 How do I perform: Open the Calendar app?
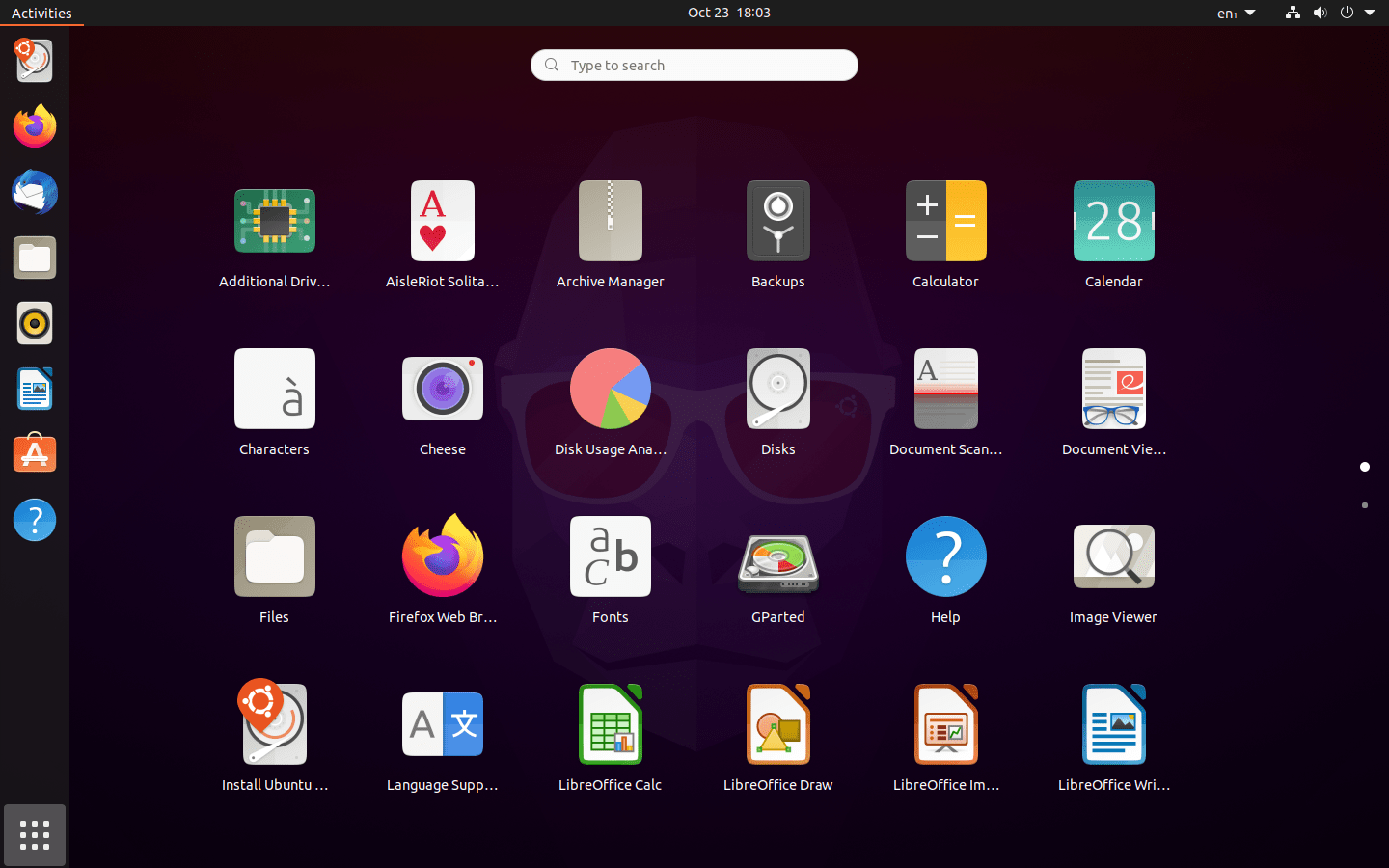1114,221
